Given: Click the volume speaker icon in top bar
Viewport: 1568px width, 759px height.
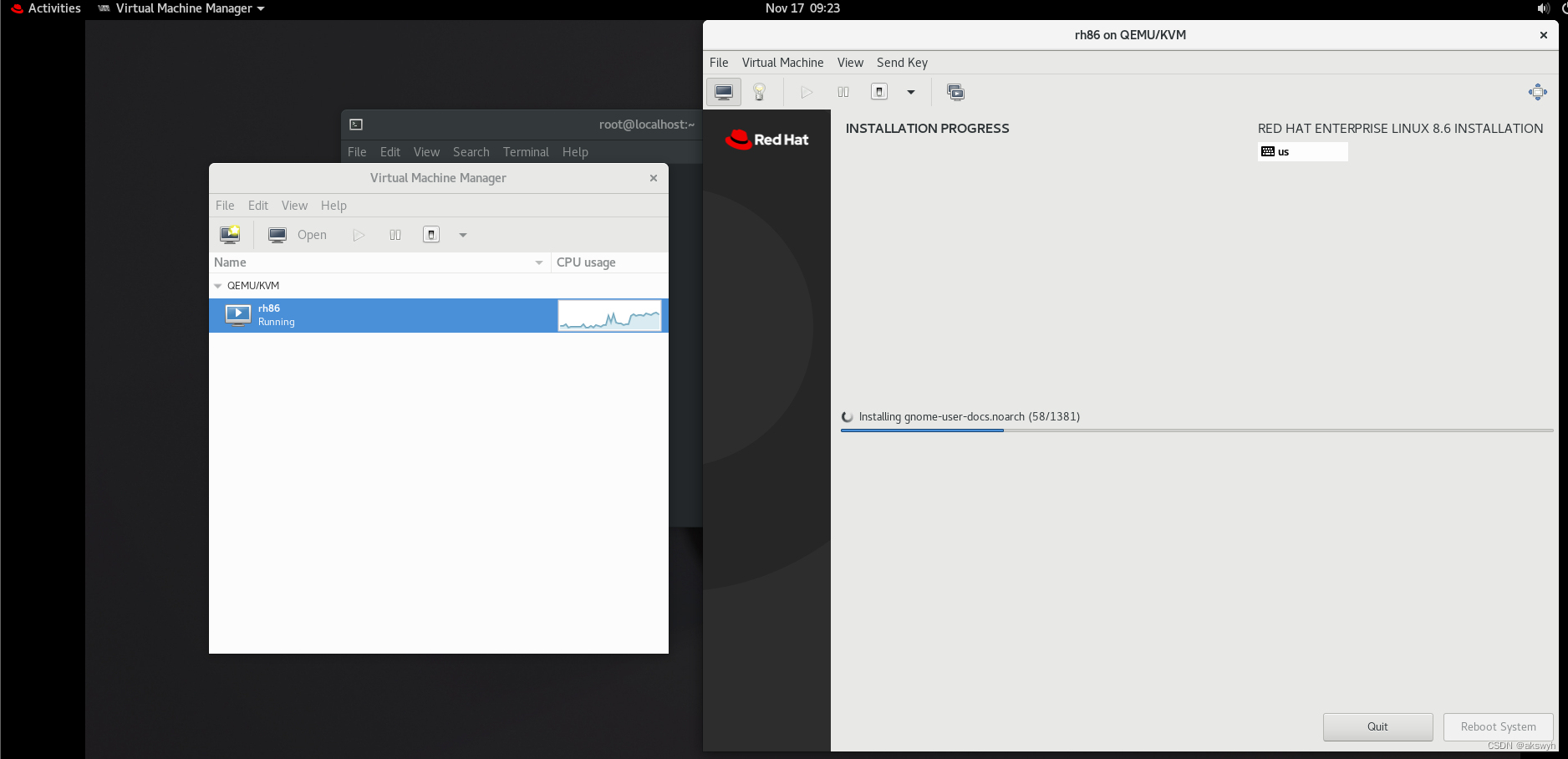Looking at the screenshot, I should [x=1543, y=8].
